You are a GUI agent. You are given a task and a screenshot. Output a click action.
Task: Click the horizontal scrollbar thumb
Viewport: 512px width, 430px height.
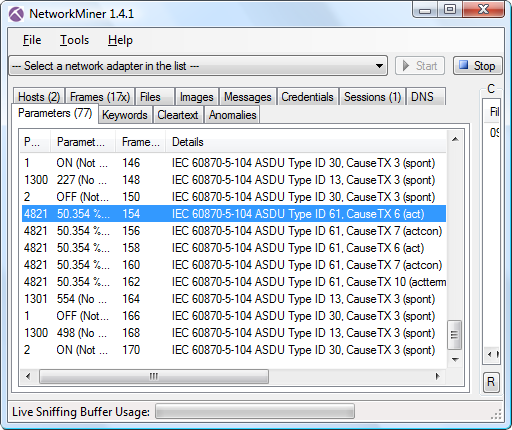click(154, 376)
